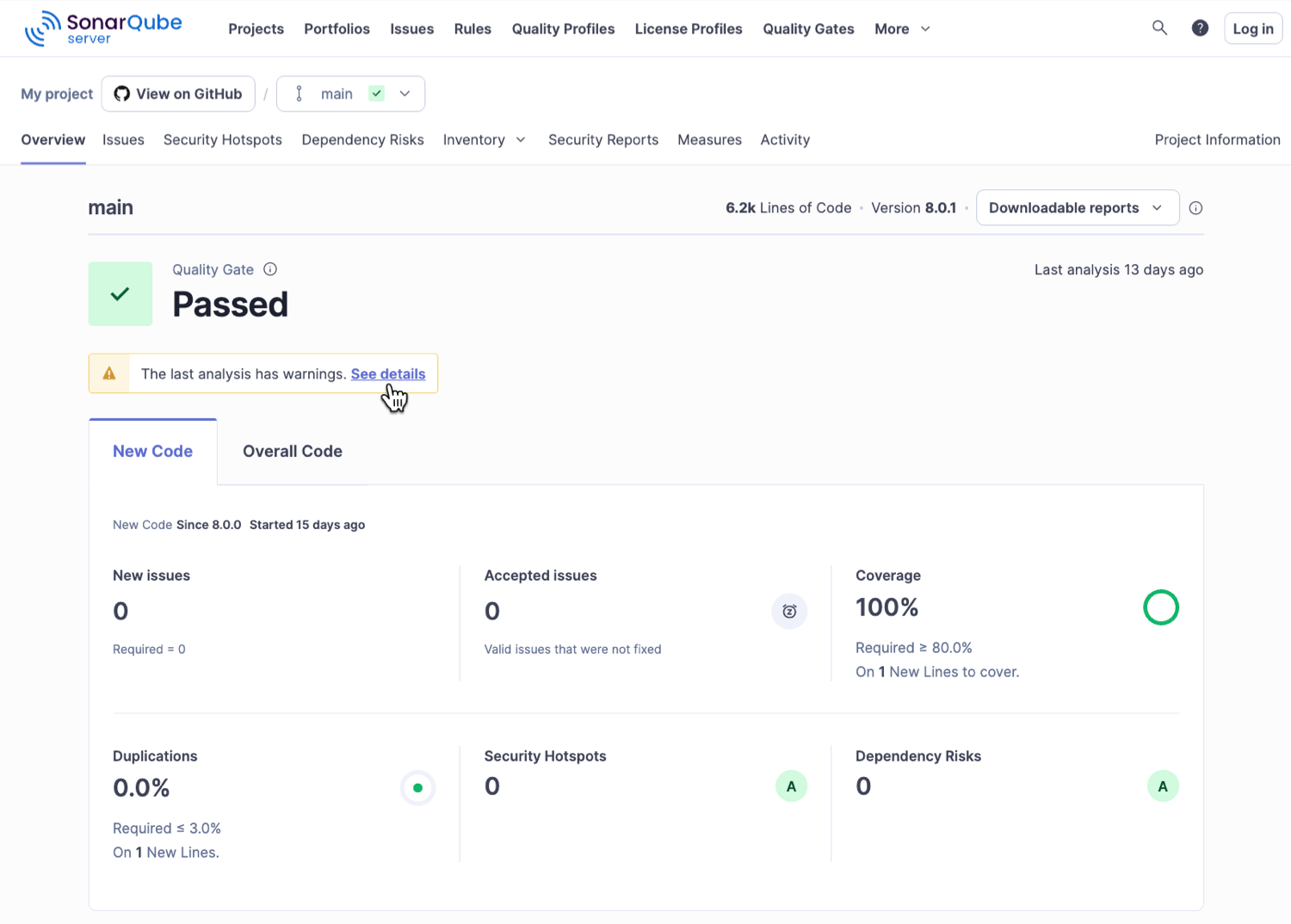1291x924 pixels.
Task: Click the SonarQube server logo
Action: [x=102, y=27]
